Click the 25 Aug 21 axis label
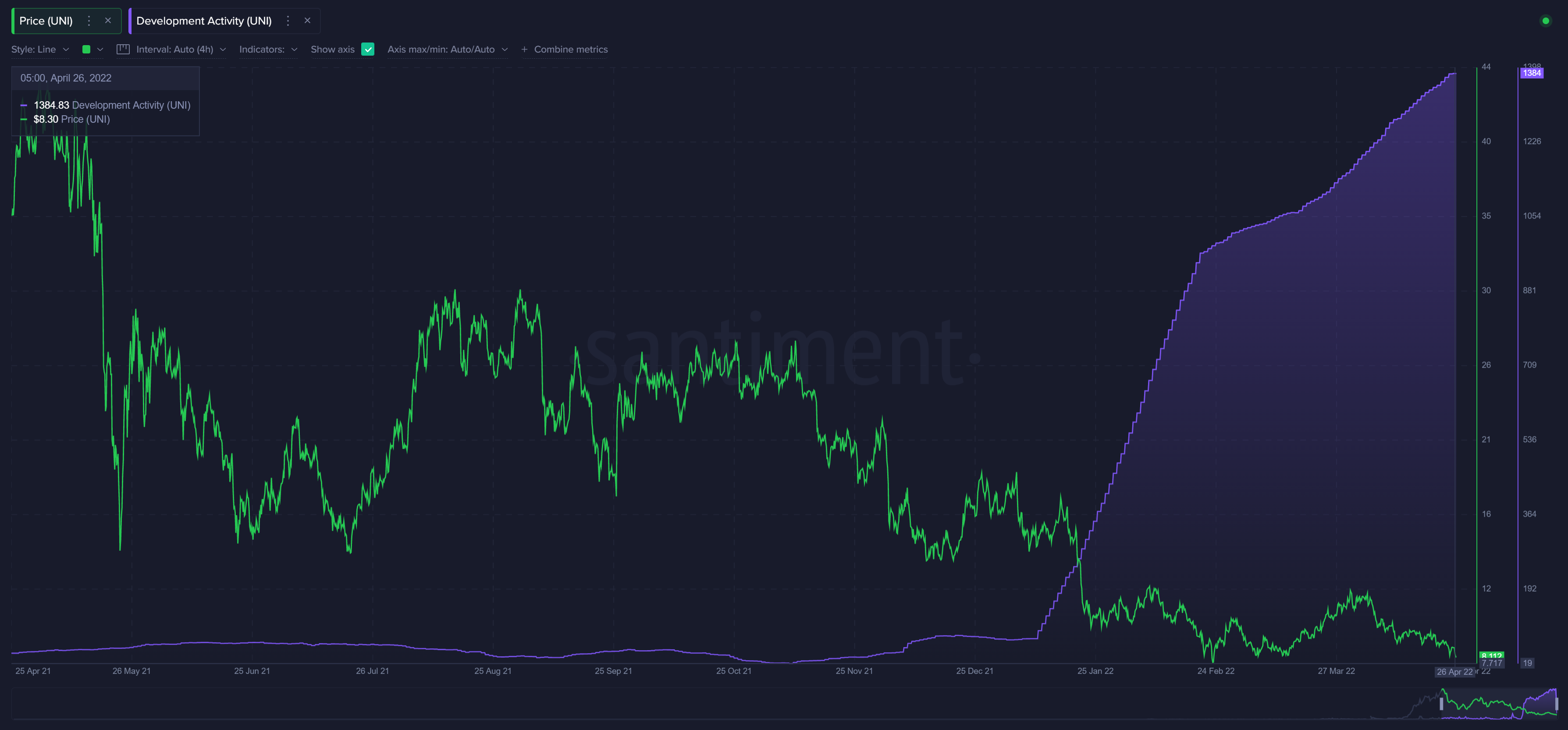 tap(492, 671)
